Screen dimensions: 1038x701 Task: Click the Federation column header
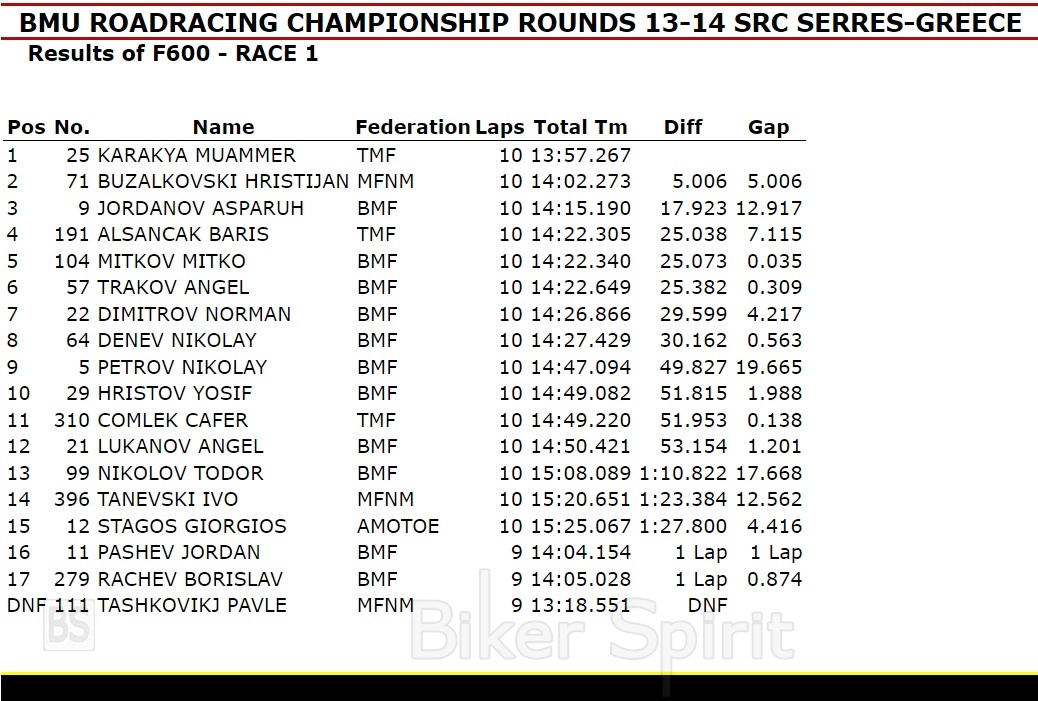tap(412, 127)
